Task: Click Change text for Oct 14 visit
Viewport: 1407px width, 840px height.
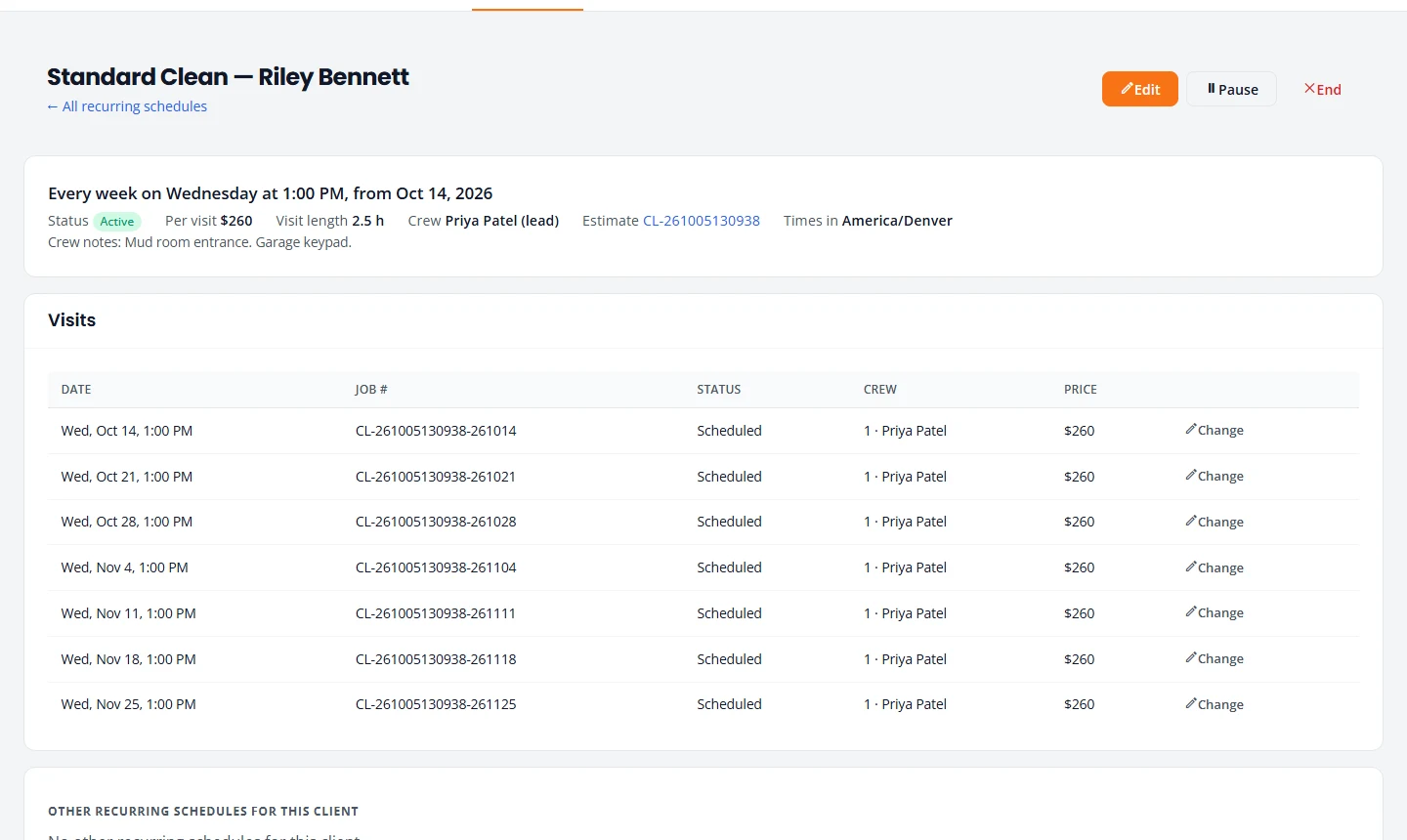Action: 1220,431
